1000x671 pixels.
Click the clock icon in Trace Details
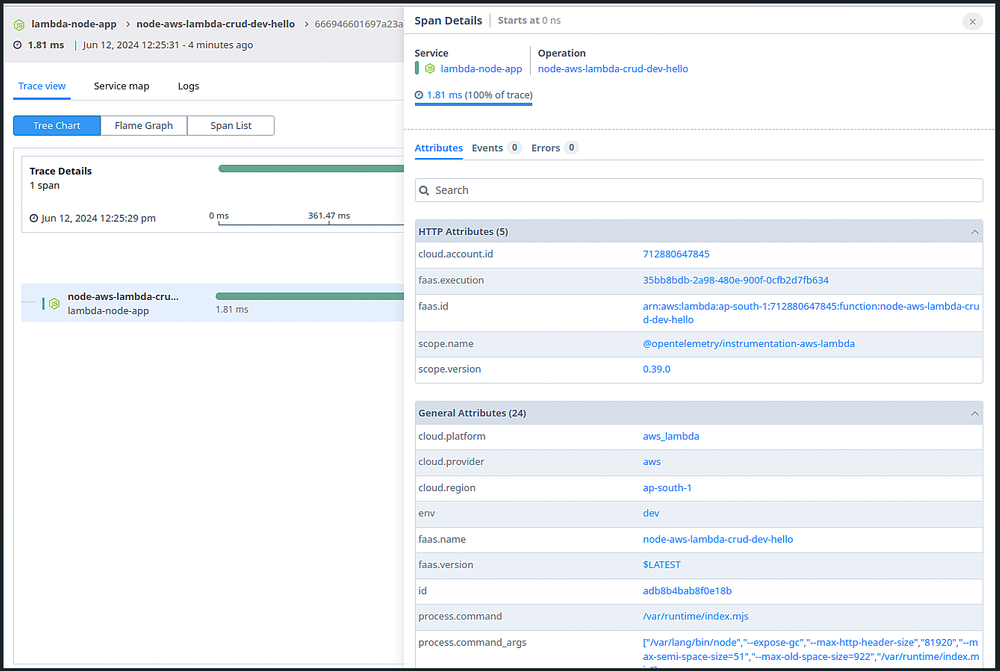[x=34, y=218]
